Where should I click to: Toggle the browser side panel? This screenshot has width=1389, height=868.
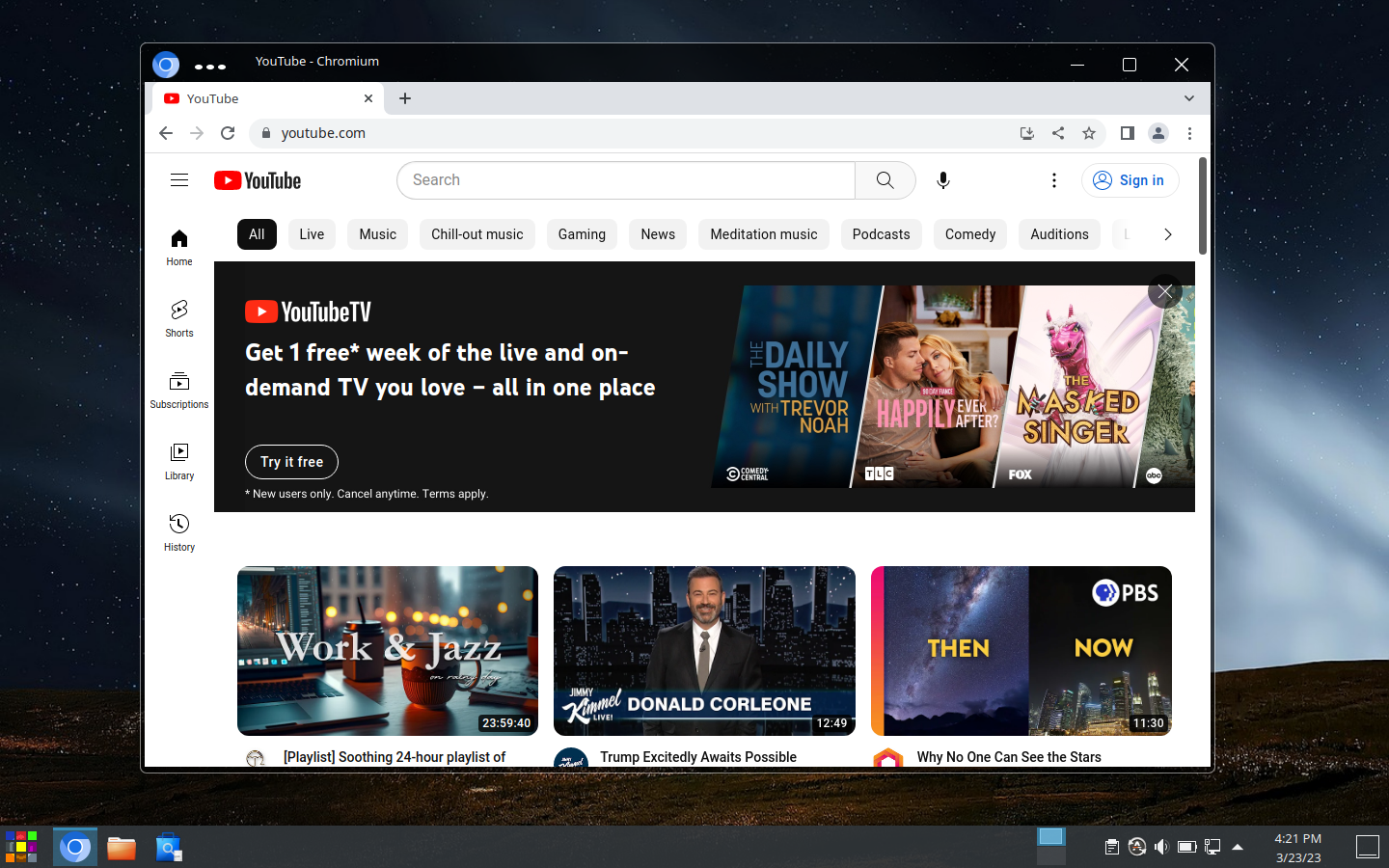coord(1127,133)
